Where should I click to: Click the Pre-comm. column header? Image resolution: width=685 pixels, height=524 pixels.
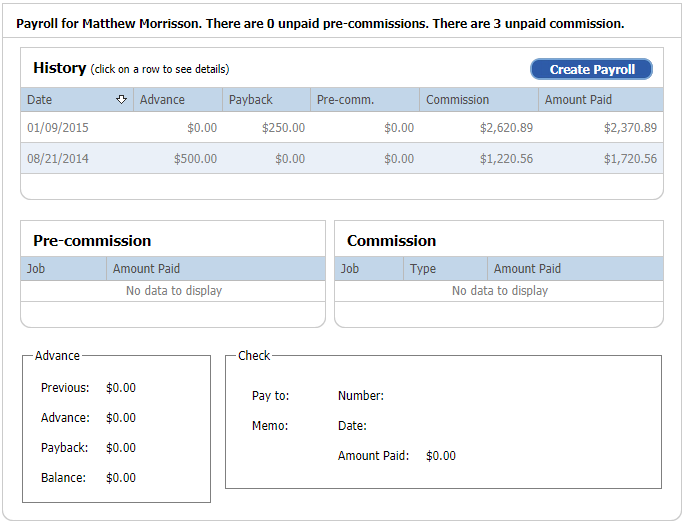coord(365,100)
